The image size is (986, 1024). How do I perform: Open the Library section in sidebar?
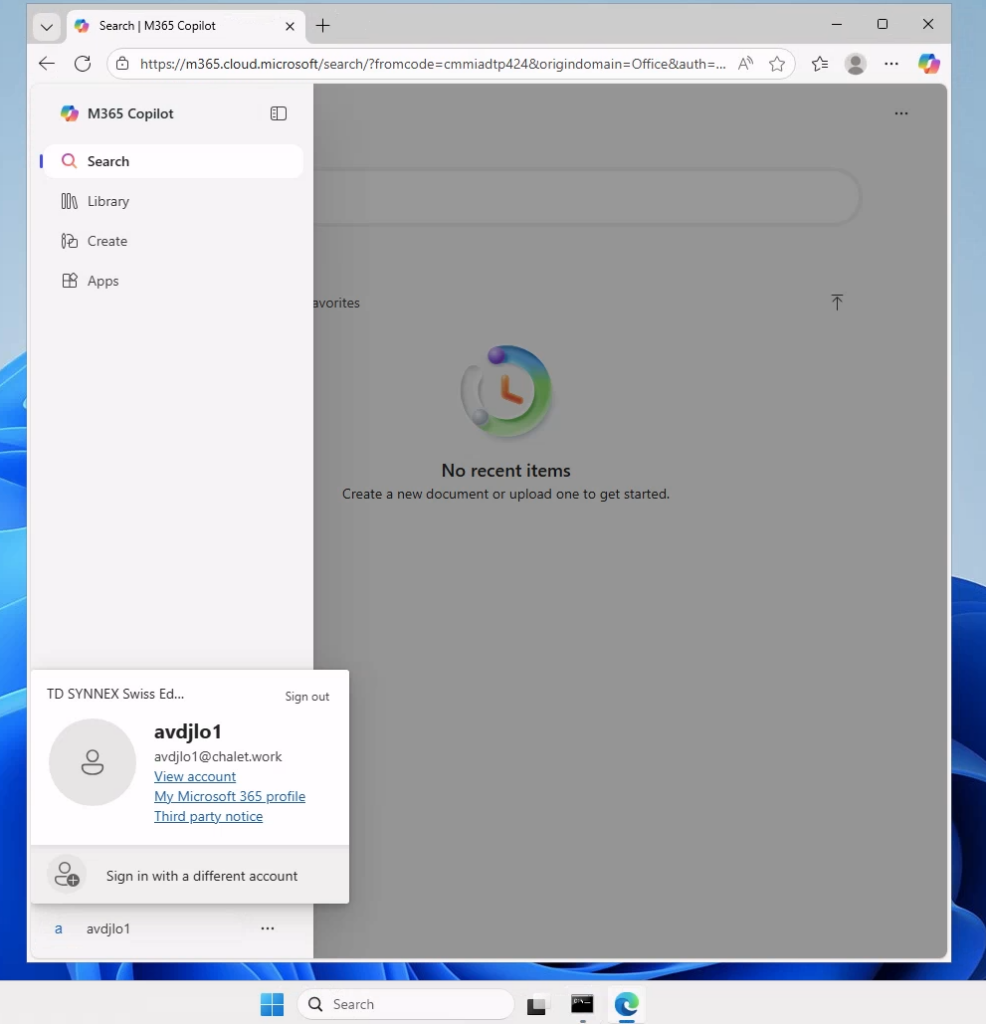(108, 201)
